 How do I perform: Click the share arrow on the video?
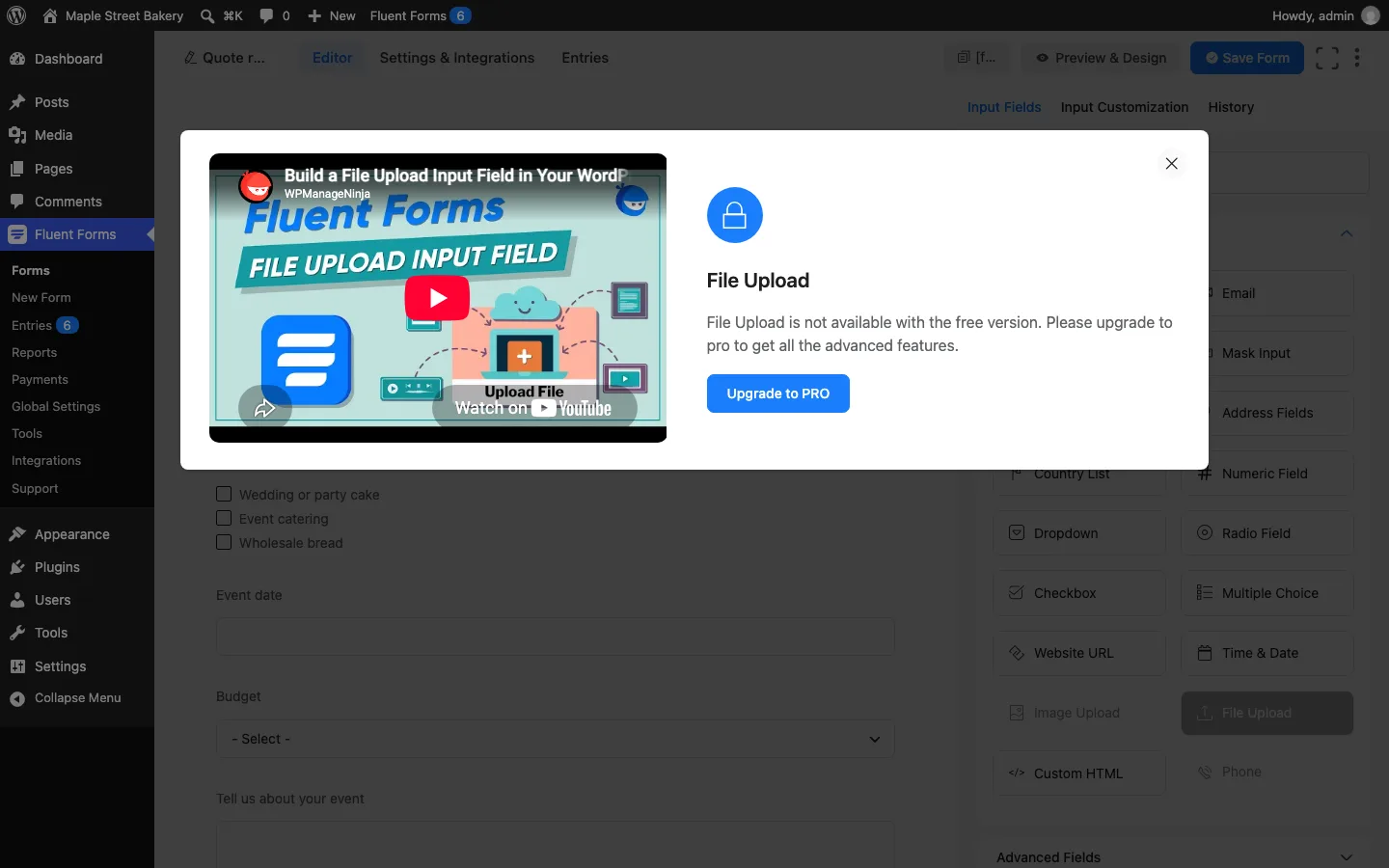(x=264, y=409)
